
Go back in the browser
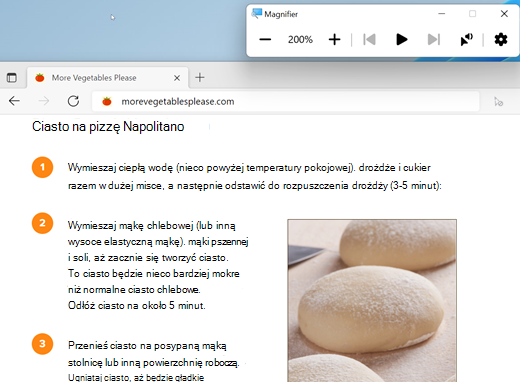14,101
